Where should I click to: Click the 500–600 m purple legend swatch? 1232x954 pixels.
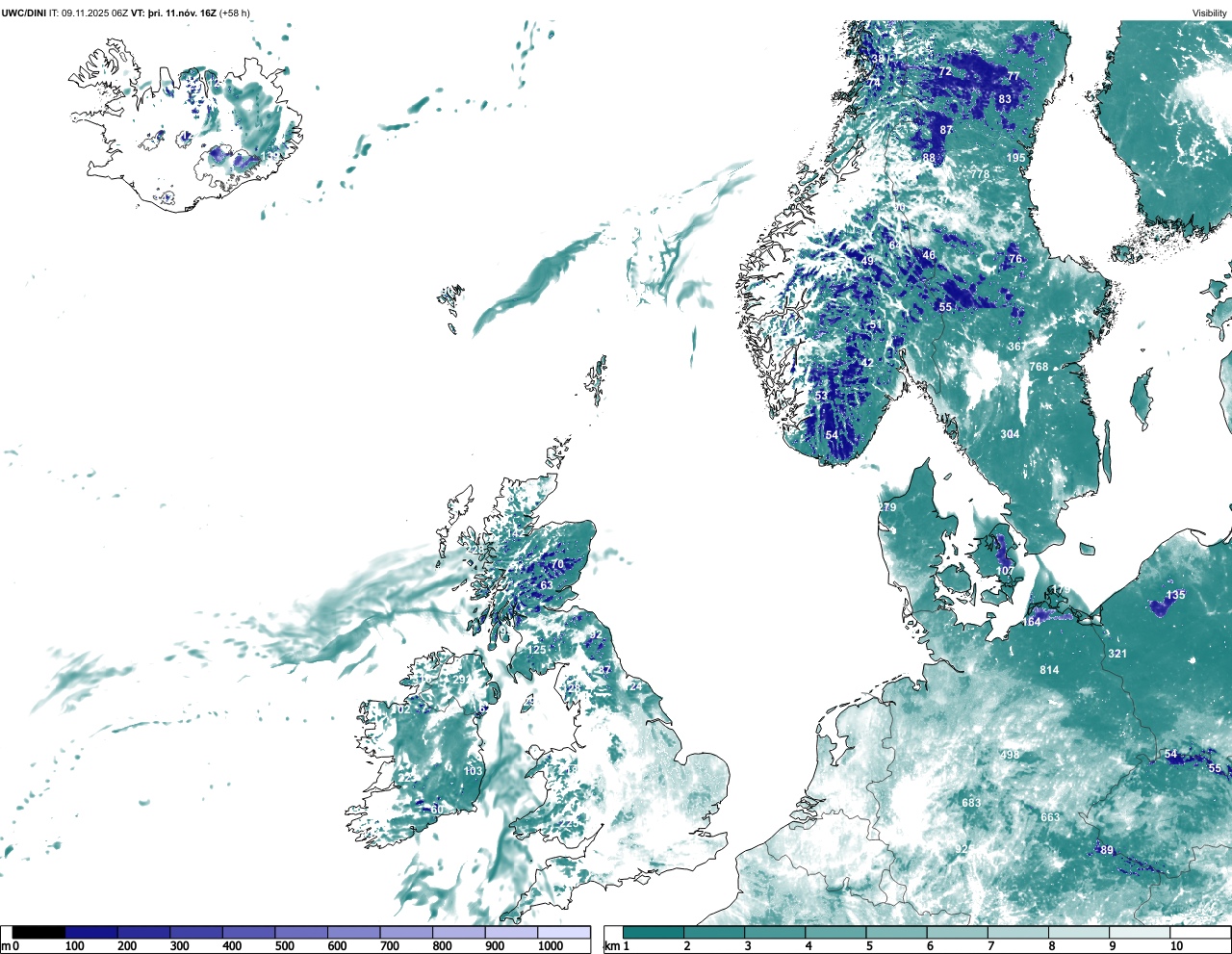point(301,932)
